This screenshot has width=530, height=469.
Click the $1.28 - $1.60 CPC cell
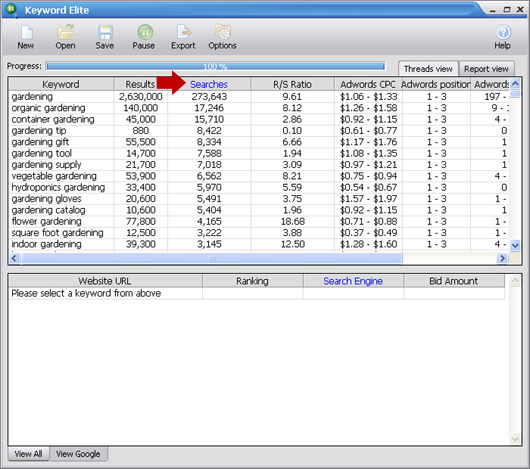point(368,244)
